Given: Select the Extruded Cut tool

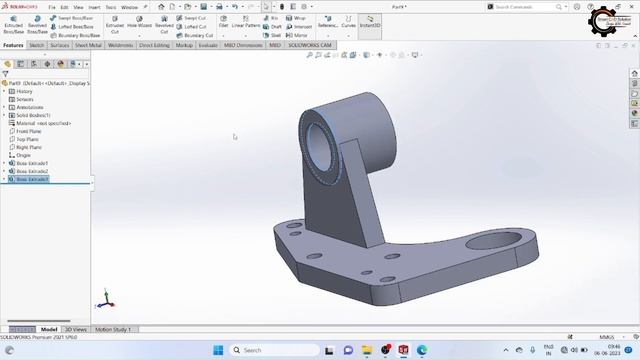Looking at the screenshot, I should (115, 25).
